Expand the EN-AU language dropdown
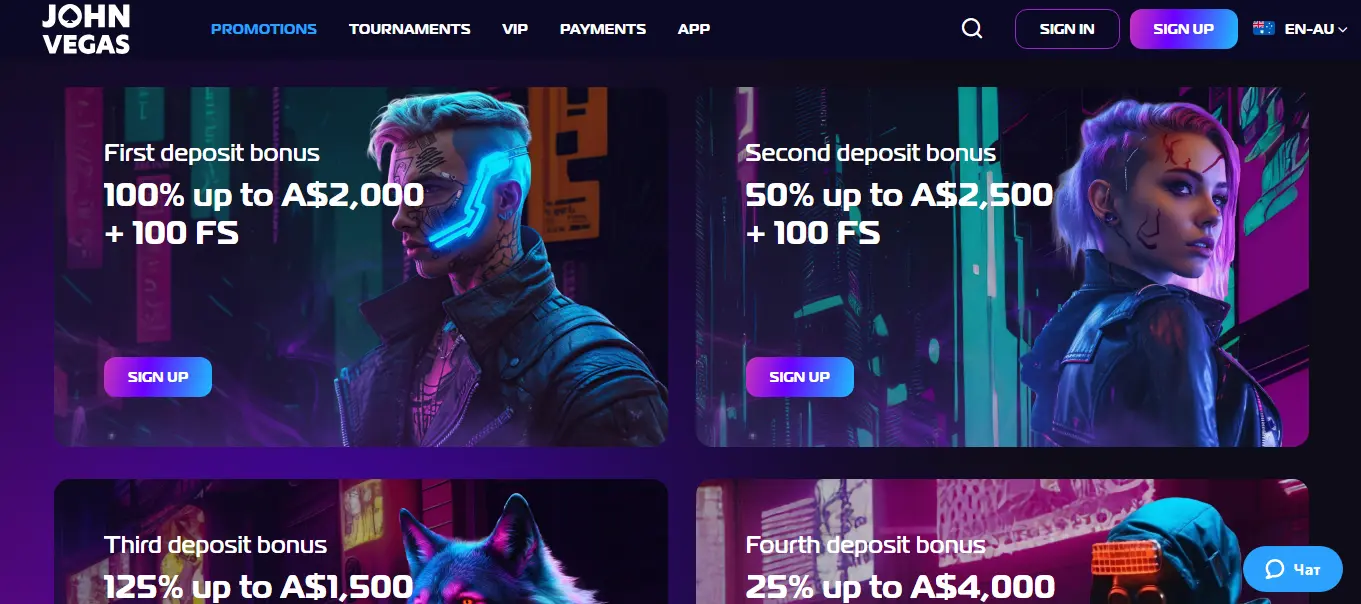Image resolution: width=1361 pixels, height=604 pixels. tap(1315, 29)
